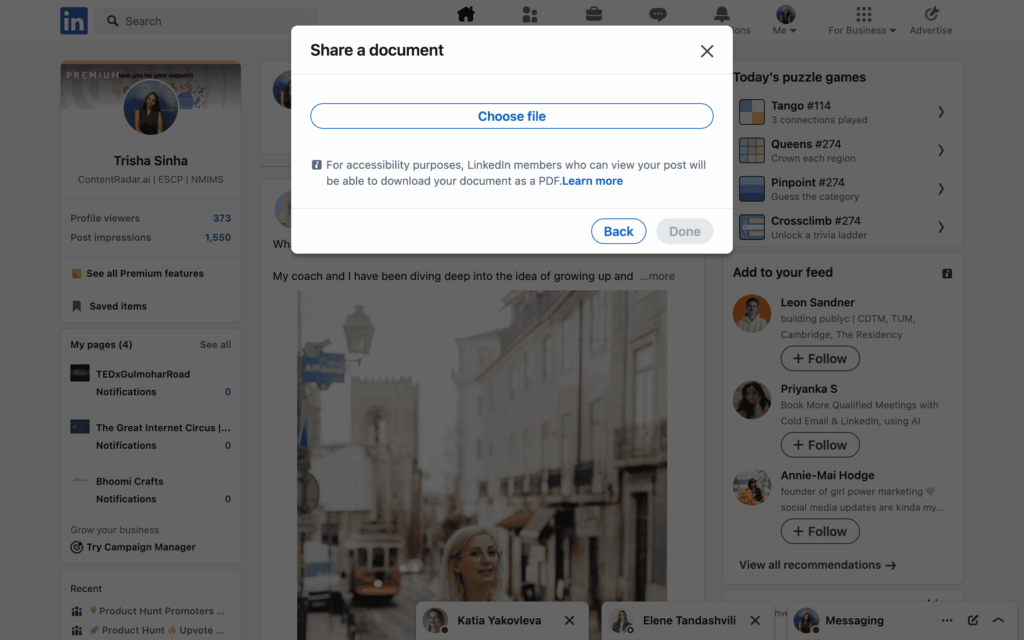Expand the Messaging panel chevron
Image resolution: width=1024 pixels, height=640 pixels.
tap(998, 620)
